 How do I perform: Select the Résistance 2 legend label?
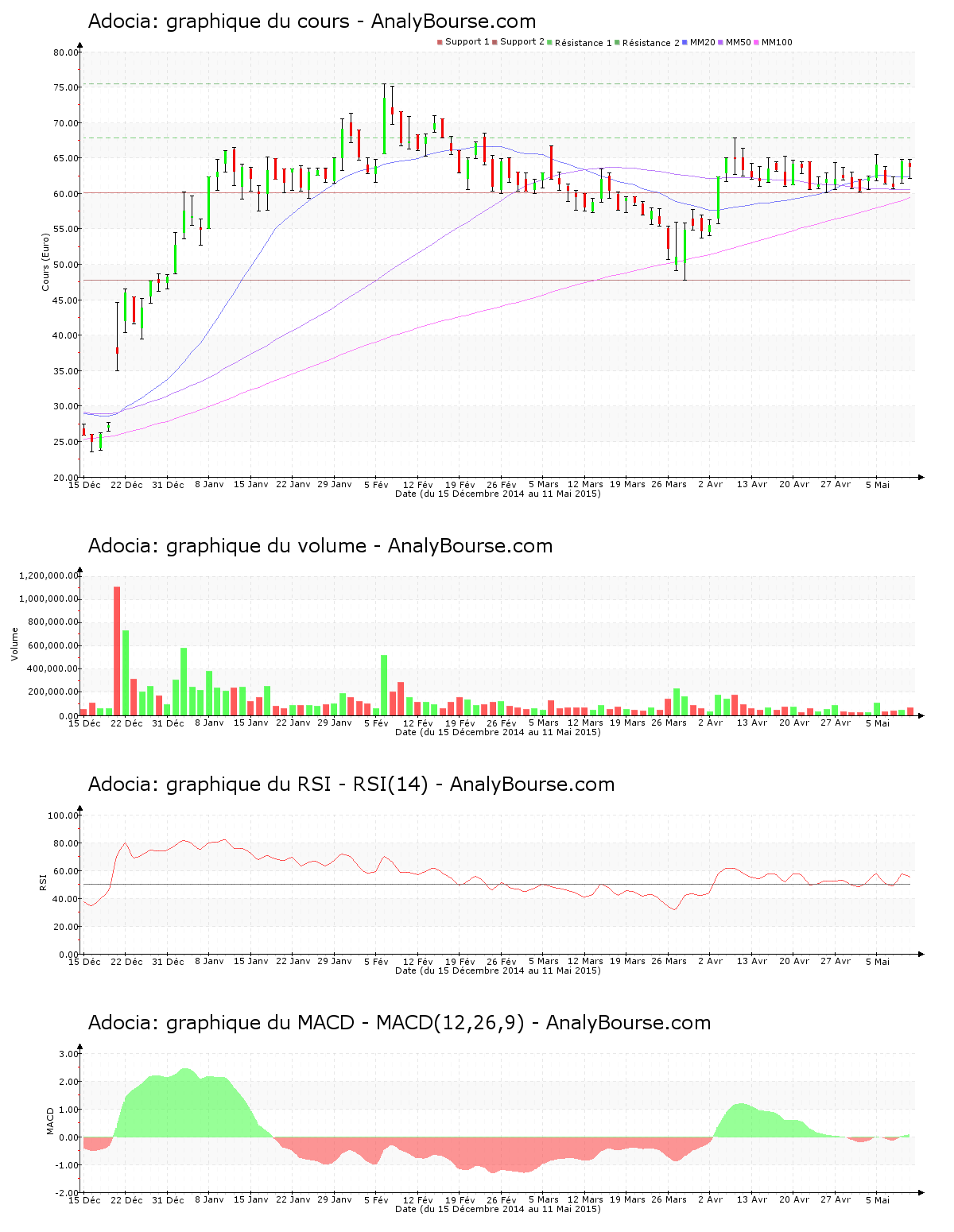tap(651, 43)
